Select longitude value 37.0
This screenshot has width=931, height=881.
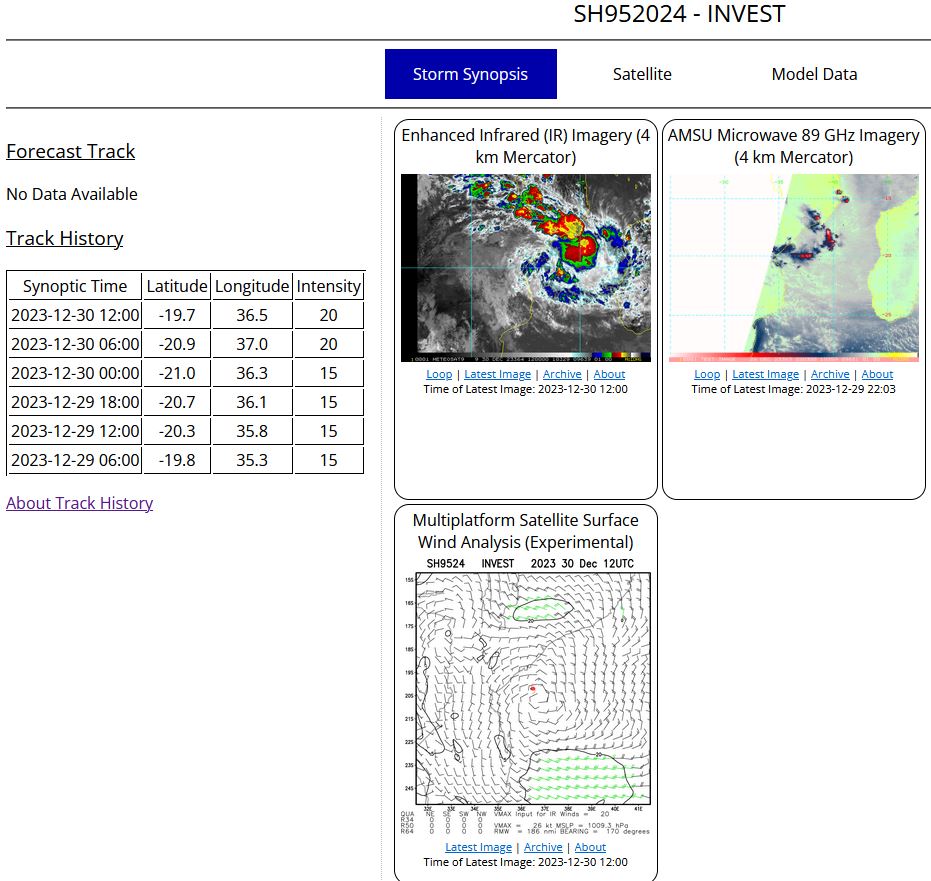tap(252, 344)
